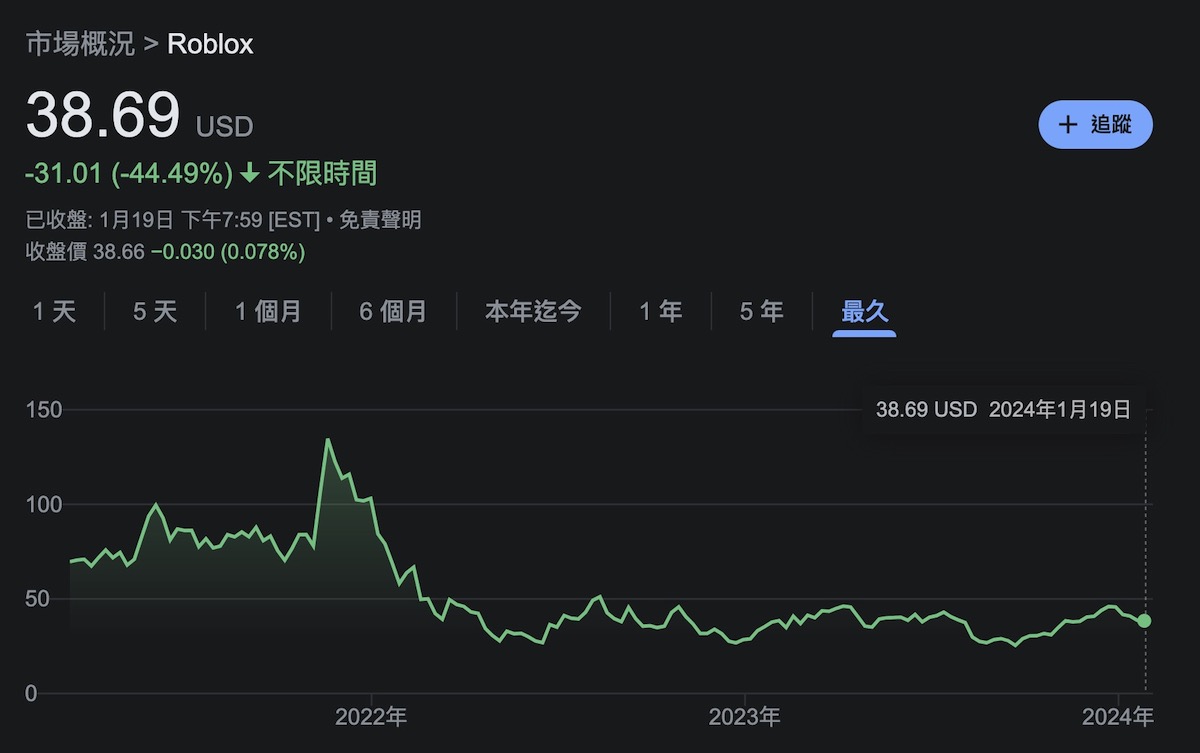Screen dimensions: 1200x753
Task: Click the 0 y-axis label
Action: point(31,693)
